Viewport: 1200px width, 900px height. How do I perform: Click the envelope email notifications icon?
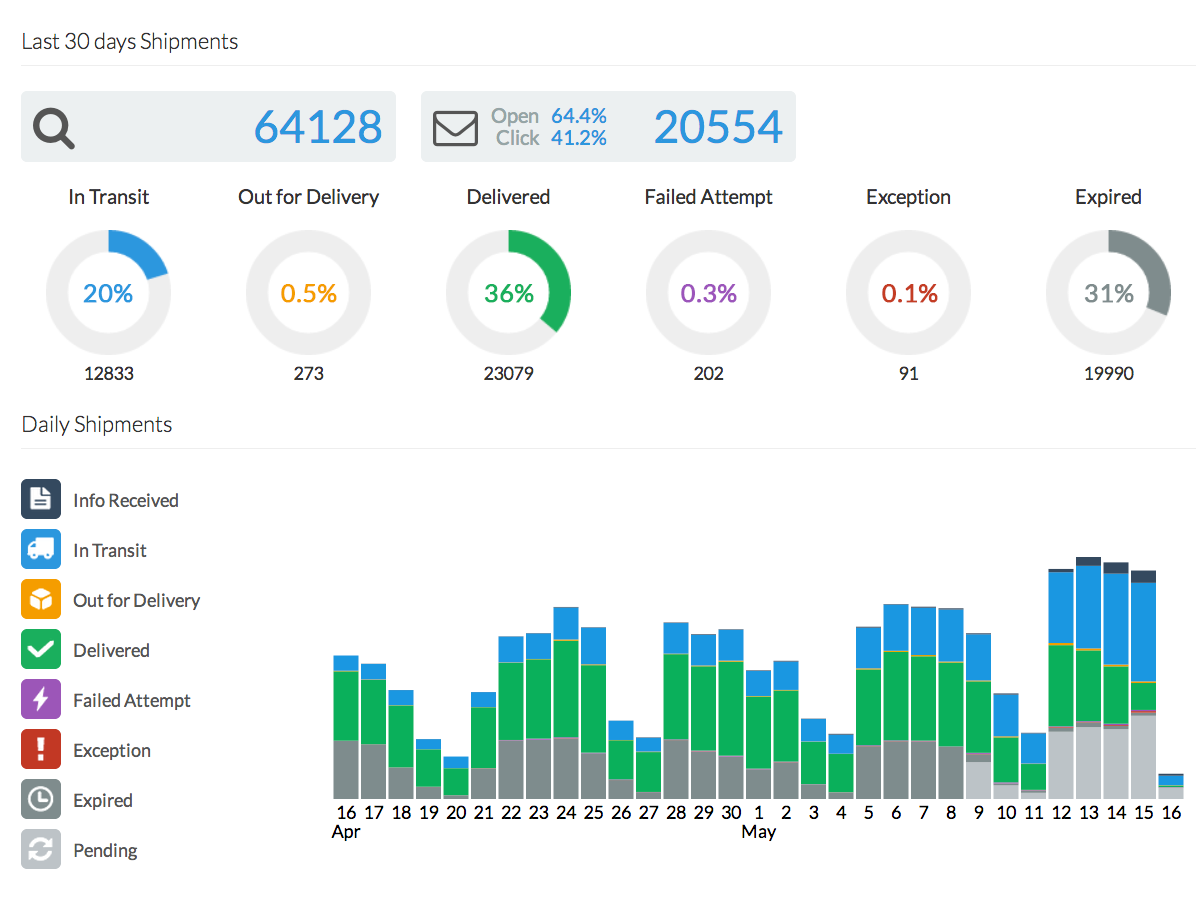pos(454,128)
